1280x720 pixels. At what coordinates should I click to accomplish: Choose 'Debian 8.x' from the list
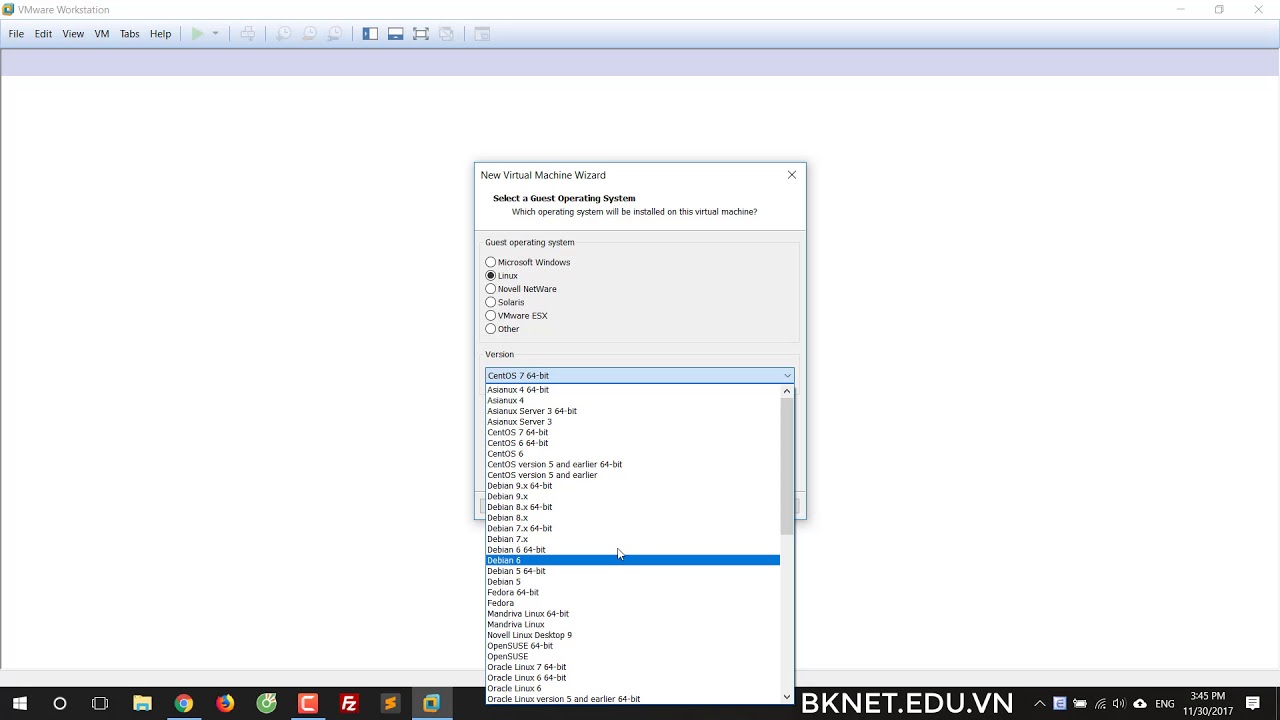coord(632,518)
